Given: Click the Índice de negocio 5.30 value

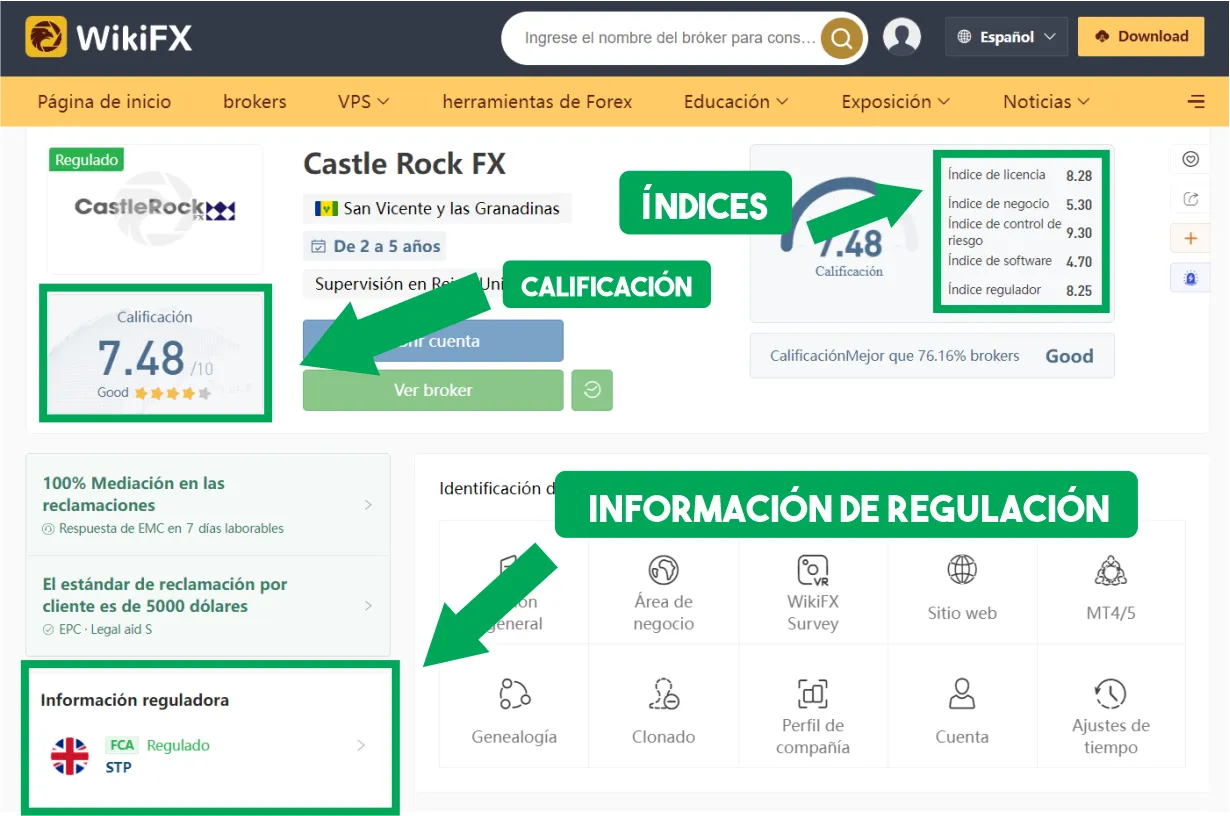Looking at the screenshot, I should coord(1079,204).
